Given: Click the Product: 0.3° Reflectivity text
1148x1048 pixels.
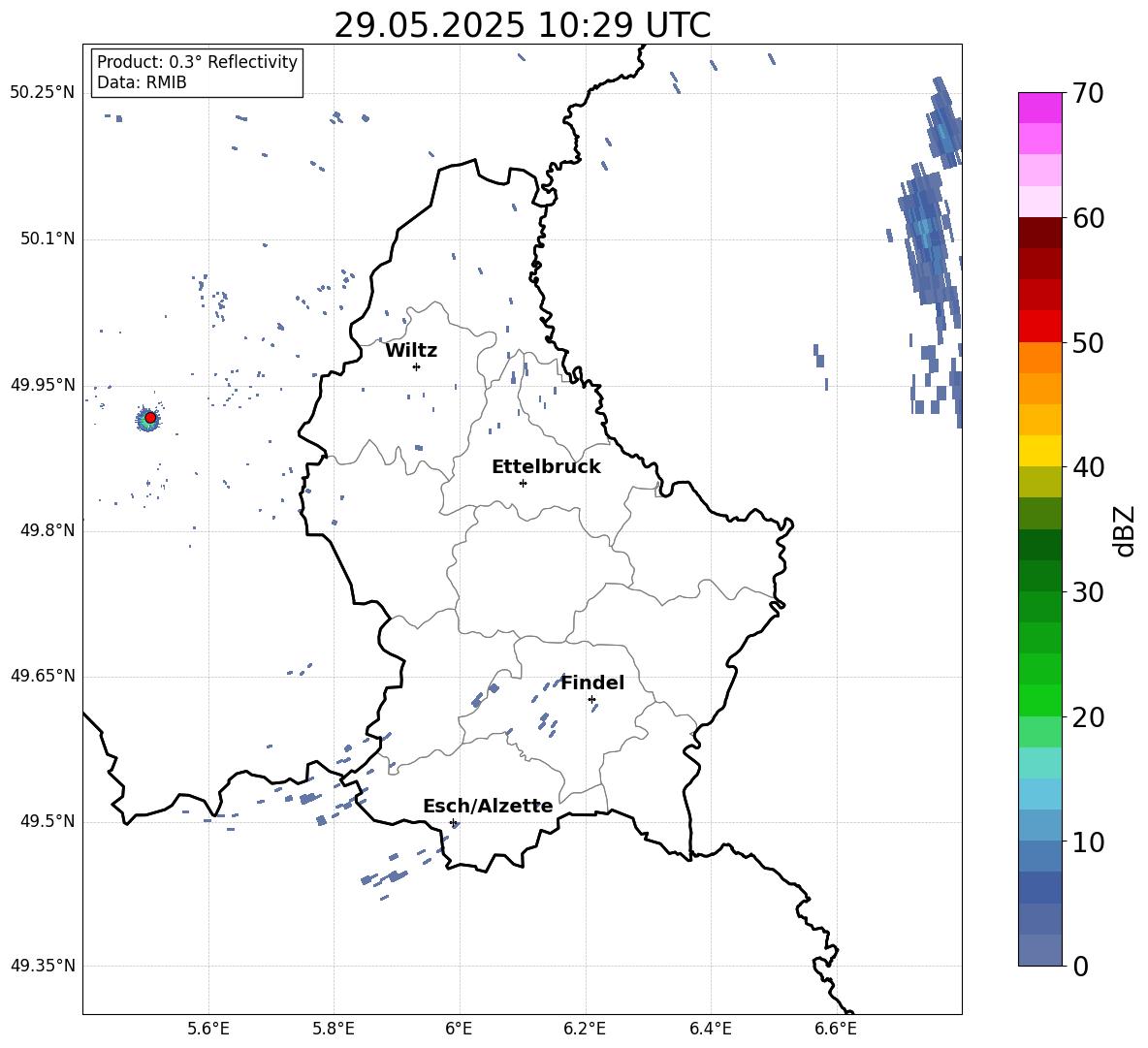Looking at the screenshot, I should click(x=197, y=62).
